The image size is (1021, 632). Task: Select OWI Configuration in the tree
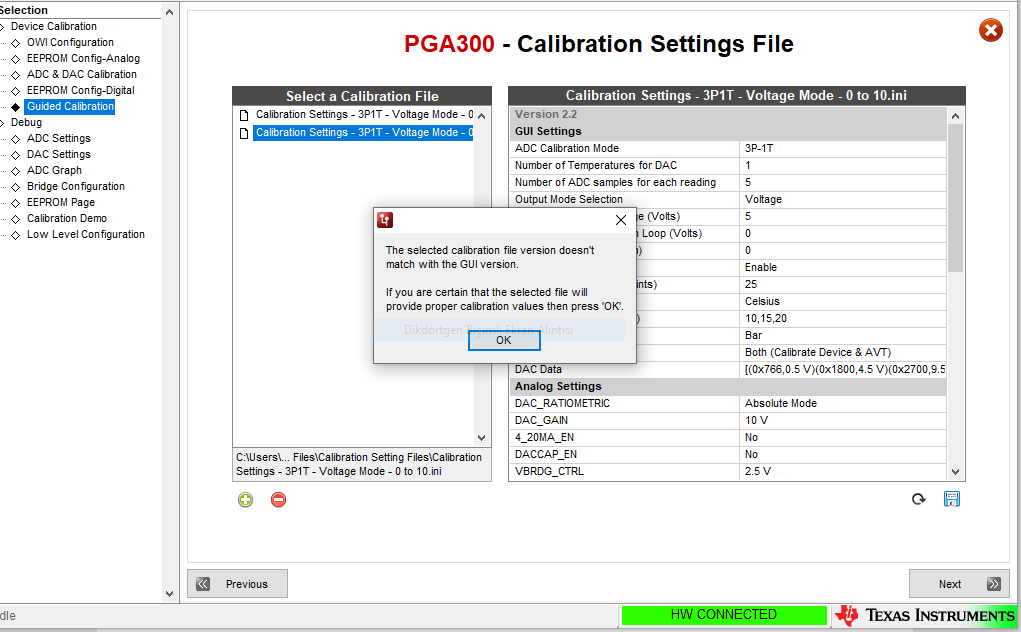pyautogui.click(x=70, y=42)
